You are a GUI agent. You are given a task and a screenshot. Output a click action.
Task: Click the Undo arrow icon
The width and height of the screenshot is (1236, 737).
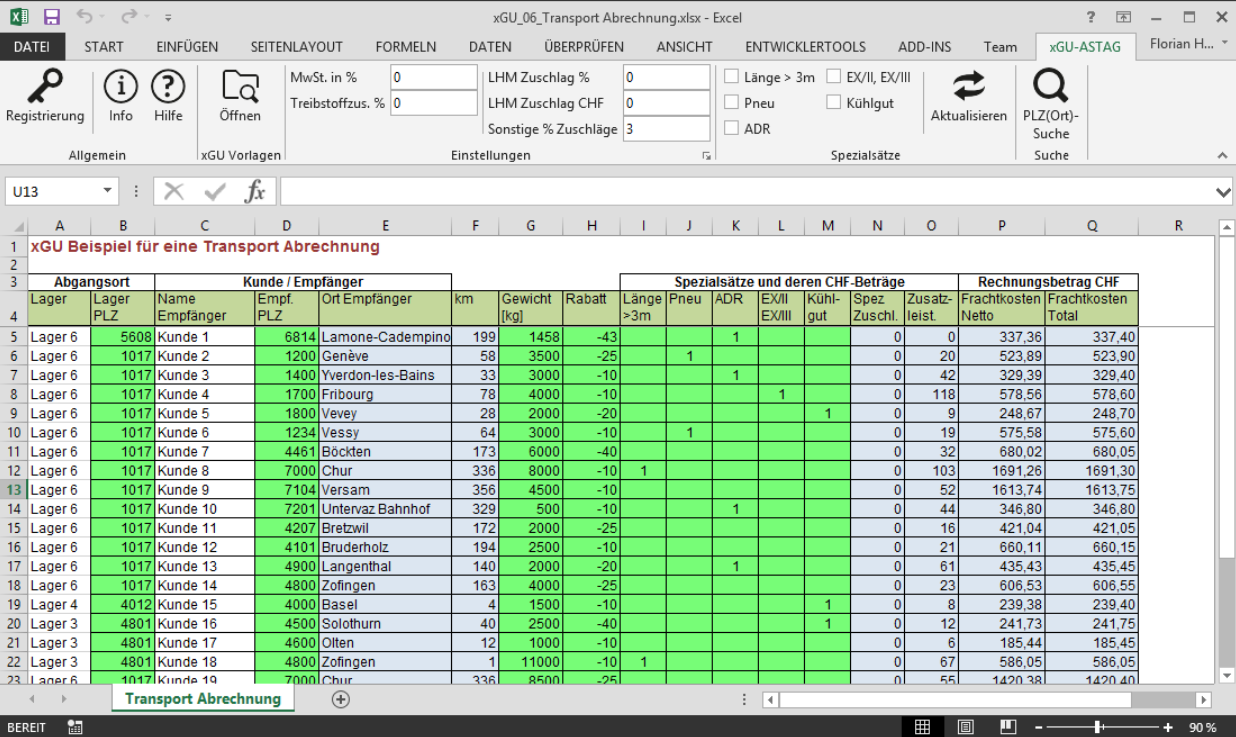pyautogui.click(x=85, y=17)
